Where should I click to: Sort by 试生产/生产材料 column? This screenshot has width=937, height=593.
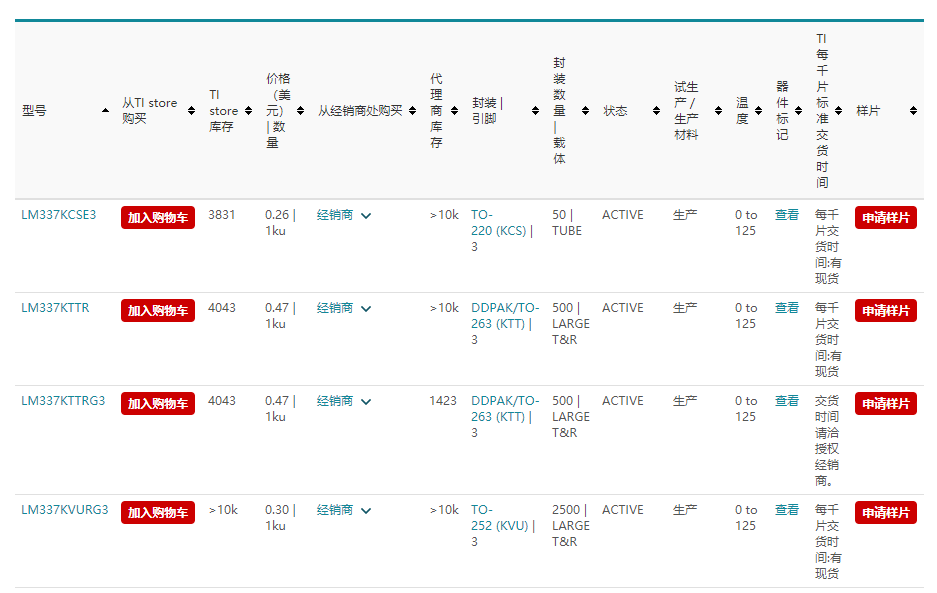click(x=718, y=111)
